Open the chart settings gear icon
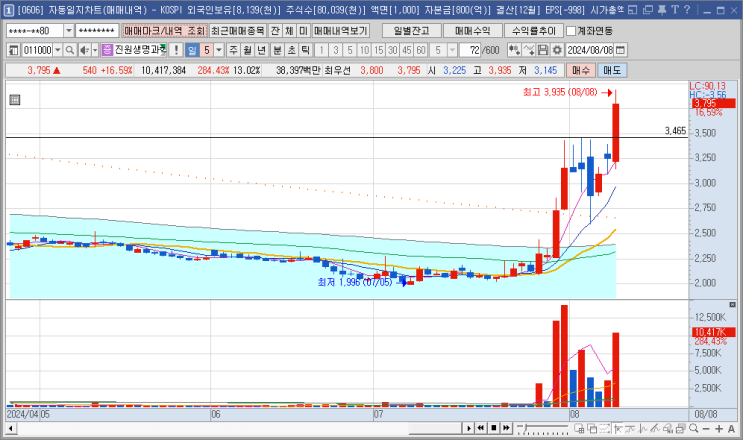Image resolution: width=743 pixels, height=440 pixels. tap(557, 50)
